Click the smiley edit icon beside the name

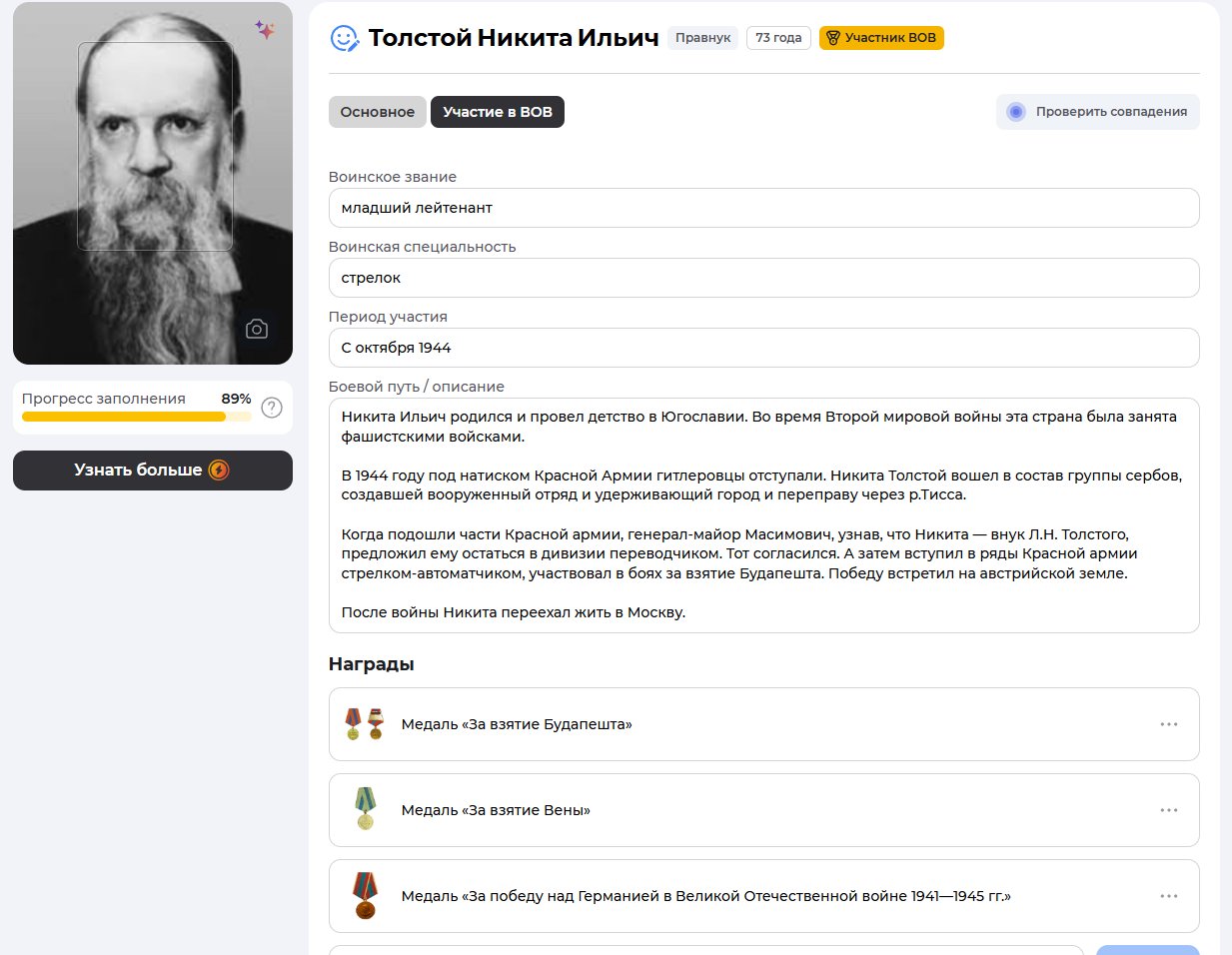point(344,38)
